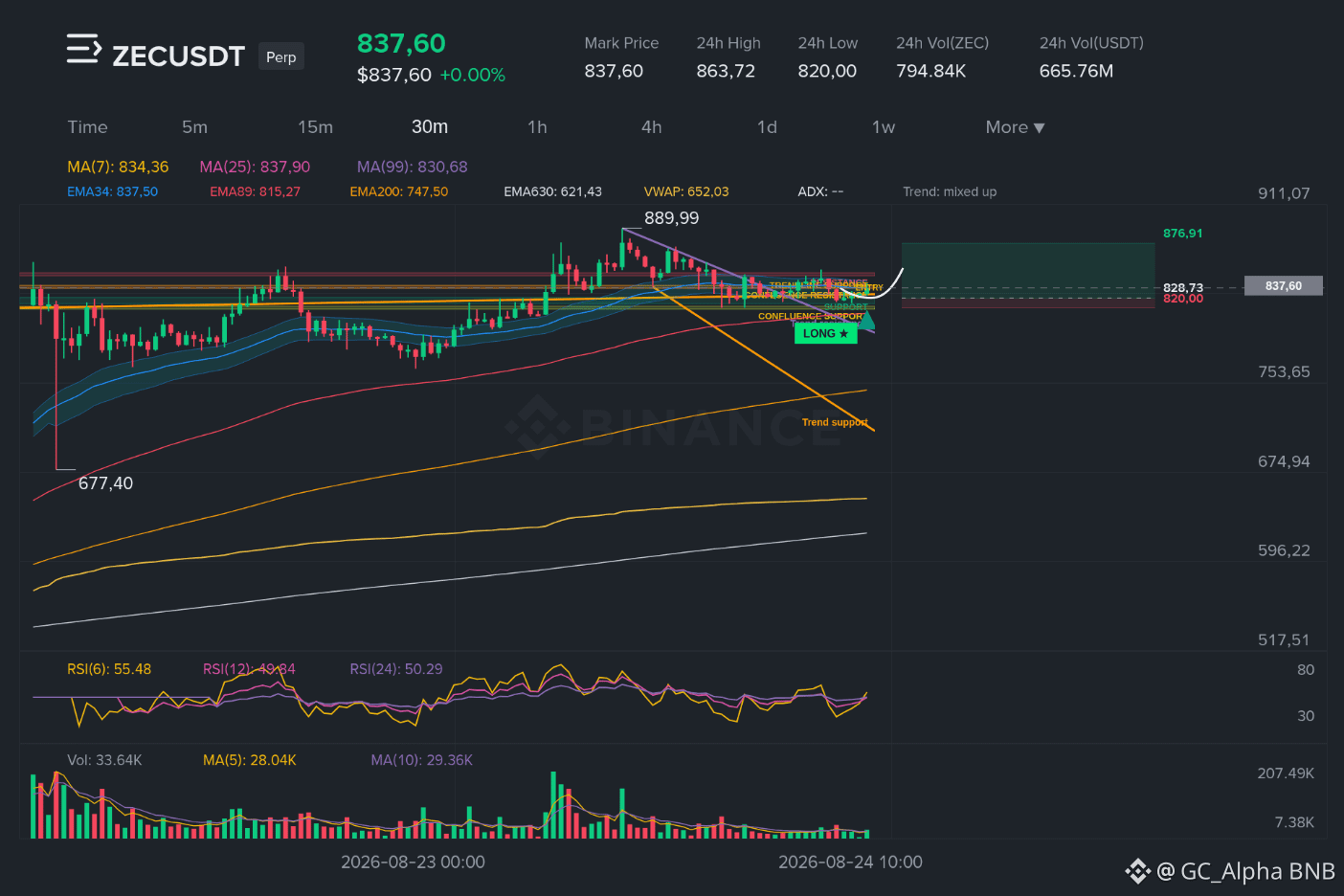Click the 2026-08-24 10:00 time label

(850, 862)
